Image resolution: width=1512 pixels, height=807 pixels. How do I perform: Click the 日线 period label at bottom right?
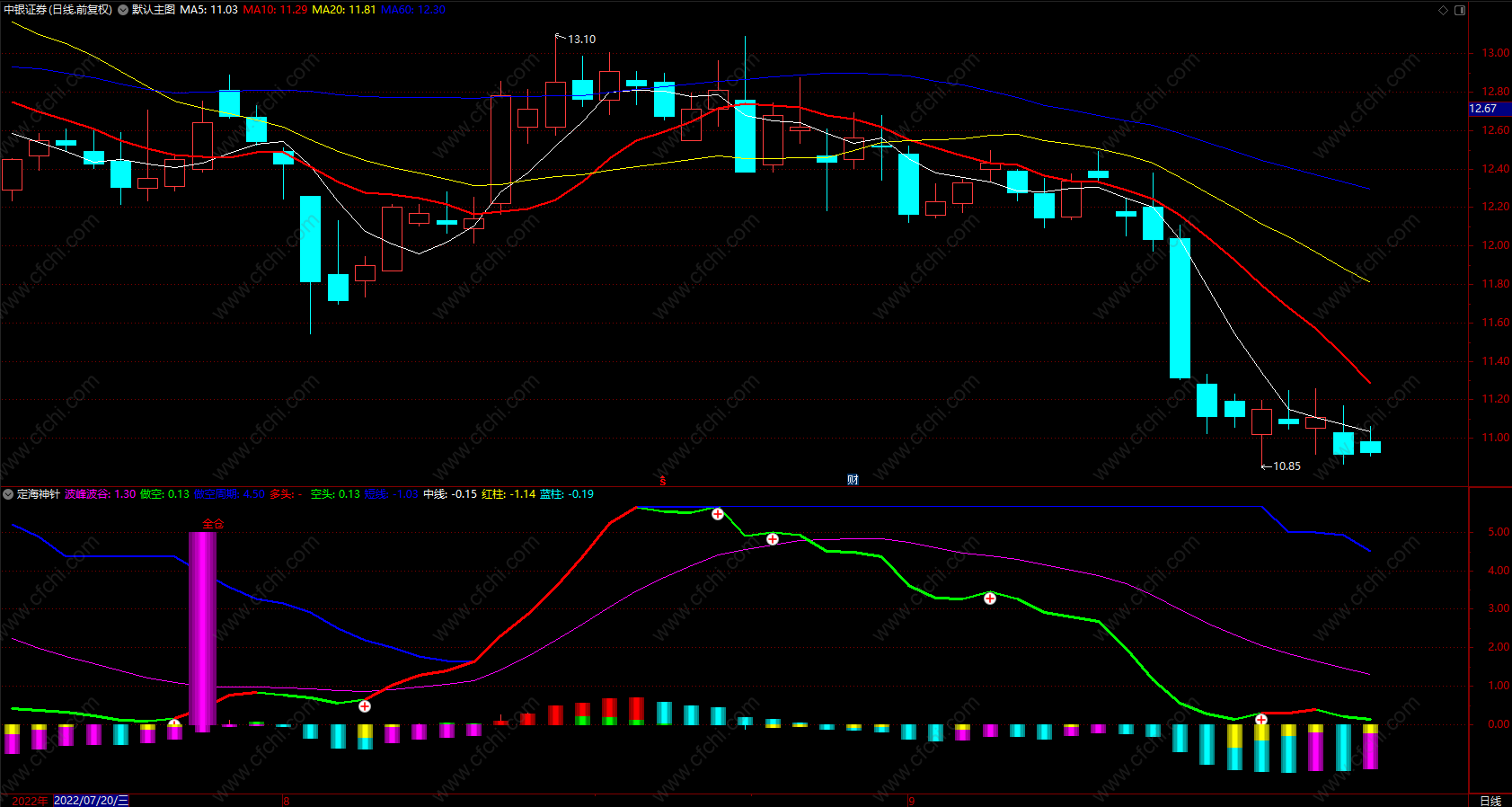coord(1490,801)
